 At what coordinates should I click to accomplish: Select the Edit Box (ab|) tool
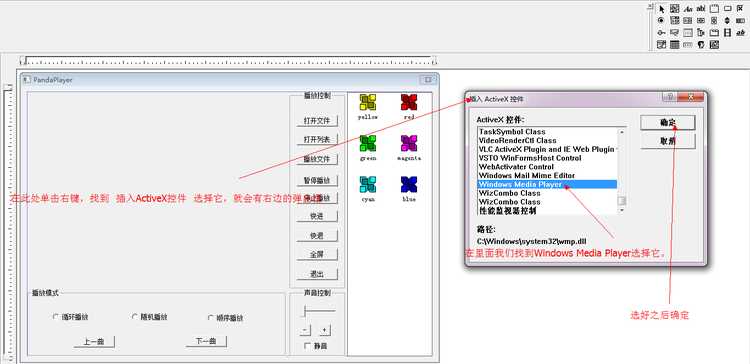point(701,9)
